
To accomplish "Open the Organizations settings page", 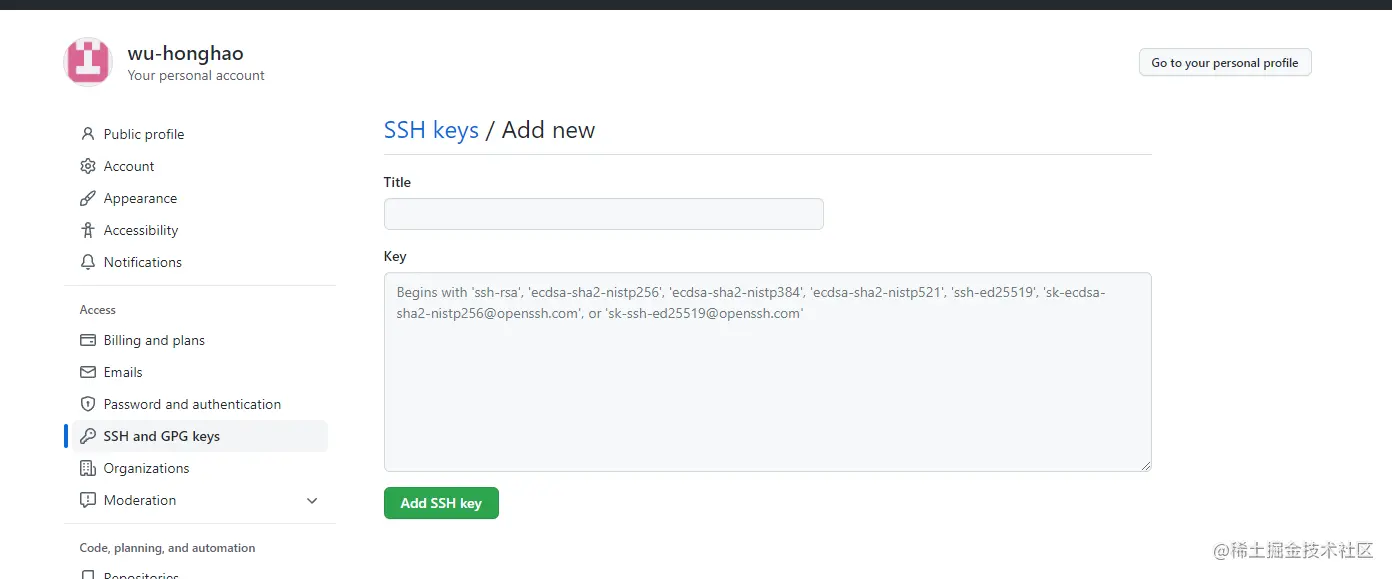I will [x=146, y=468].
